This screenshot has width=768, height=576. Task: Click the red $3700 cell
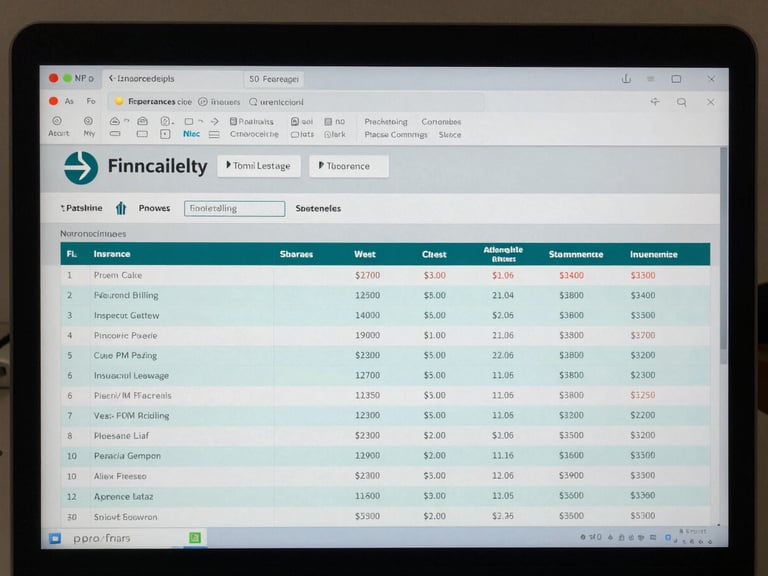(x=643, y=336)
